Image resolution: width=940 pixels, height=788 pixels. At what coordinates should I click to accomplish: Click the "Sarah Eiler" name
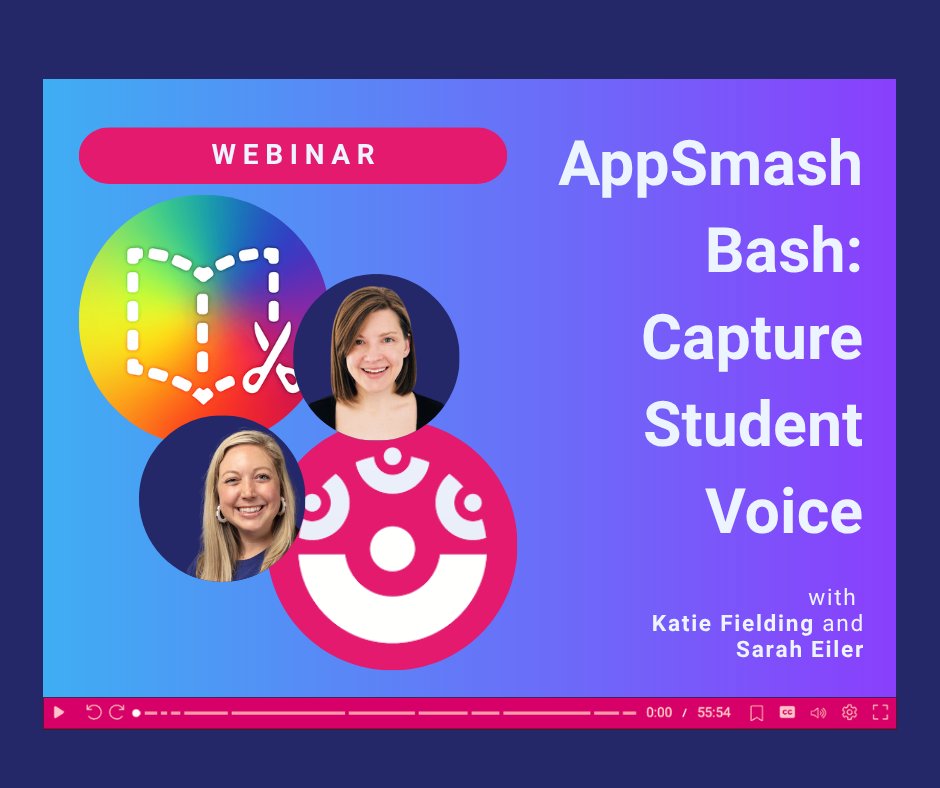pyautogui.click(x=800, y=649)
